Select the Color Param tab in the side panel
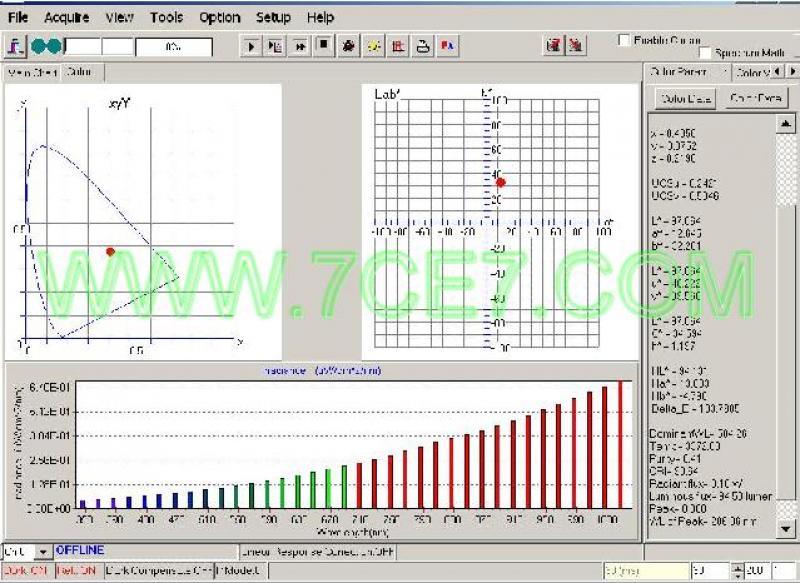This screenshot has height=583, width=800. (x=687, y=72)
